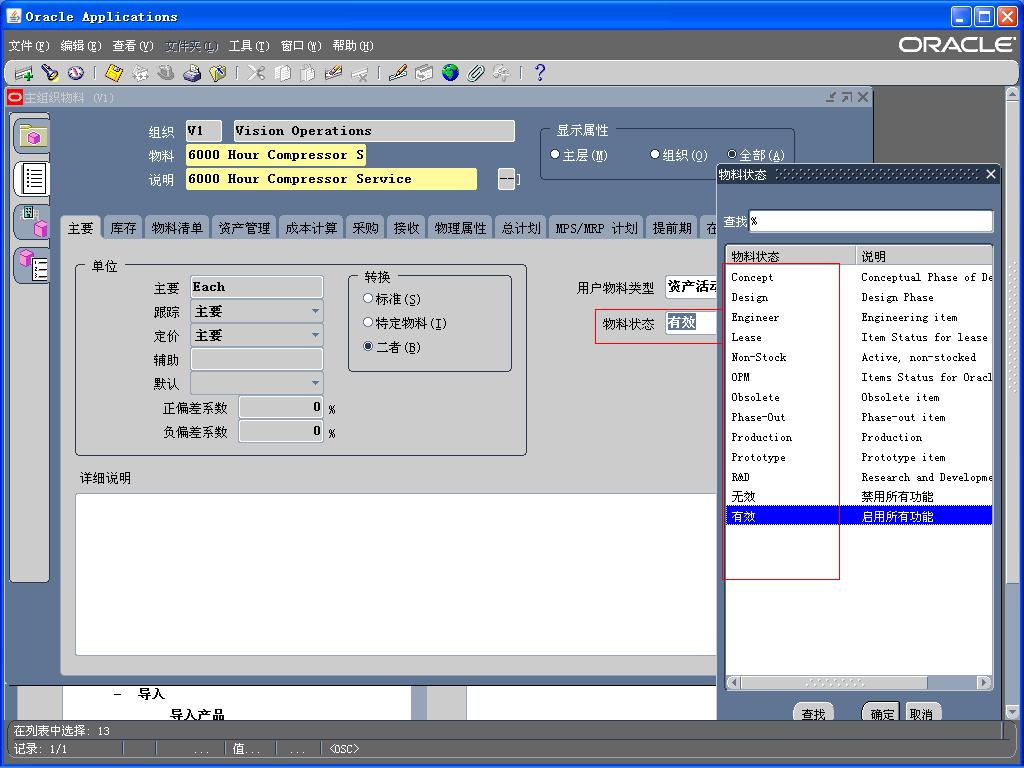Click the folder-with-cube sidebar icon
Screen dimensions: 1024x768
pos(31,136)
